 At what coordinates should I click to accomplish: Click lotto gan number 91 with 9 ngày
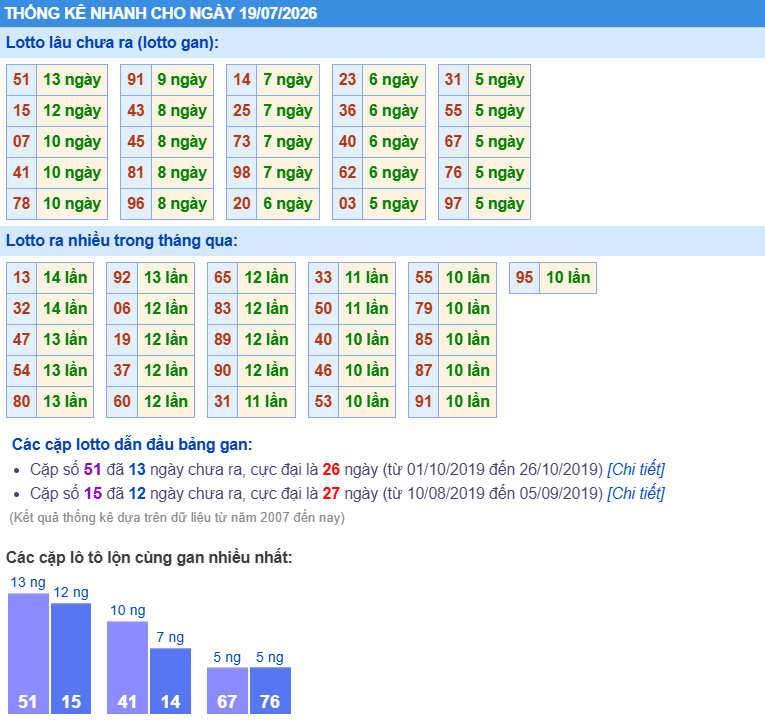pos(136,80)
